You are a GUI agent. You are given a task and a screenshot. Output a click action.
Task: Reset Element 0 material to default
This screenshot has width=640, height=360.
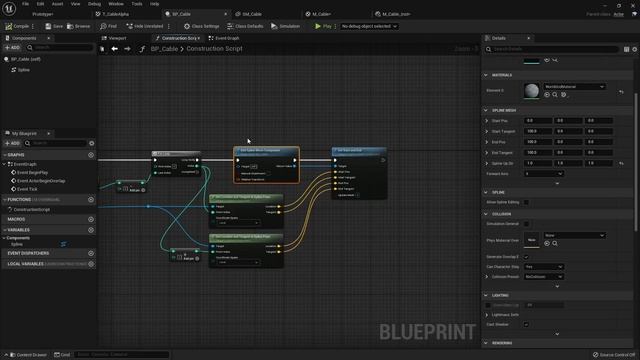621,92
